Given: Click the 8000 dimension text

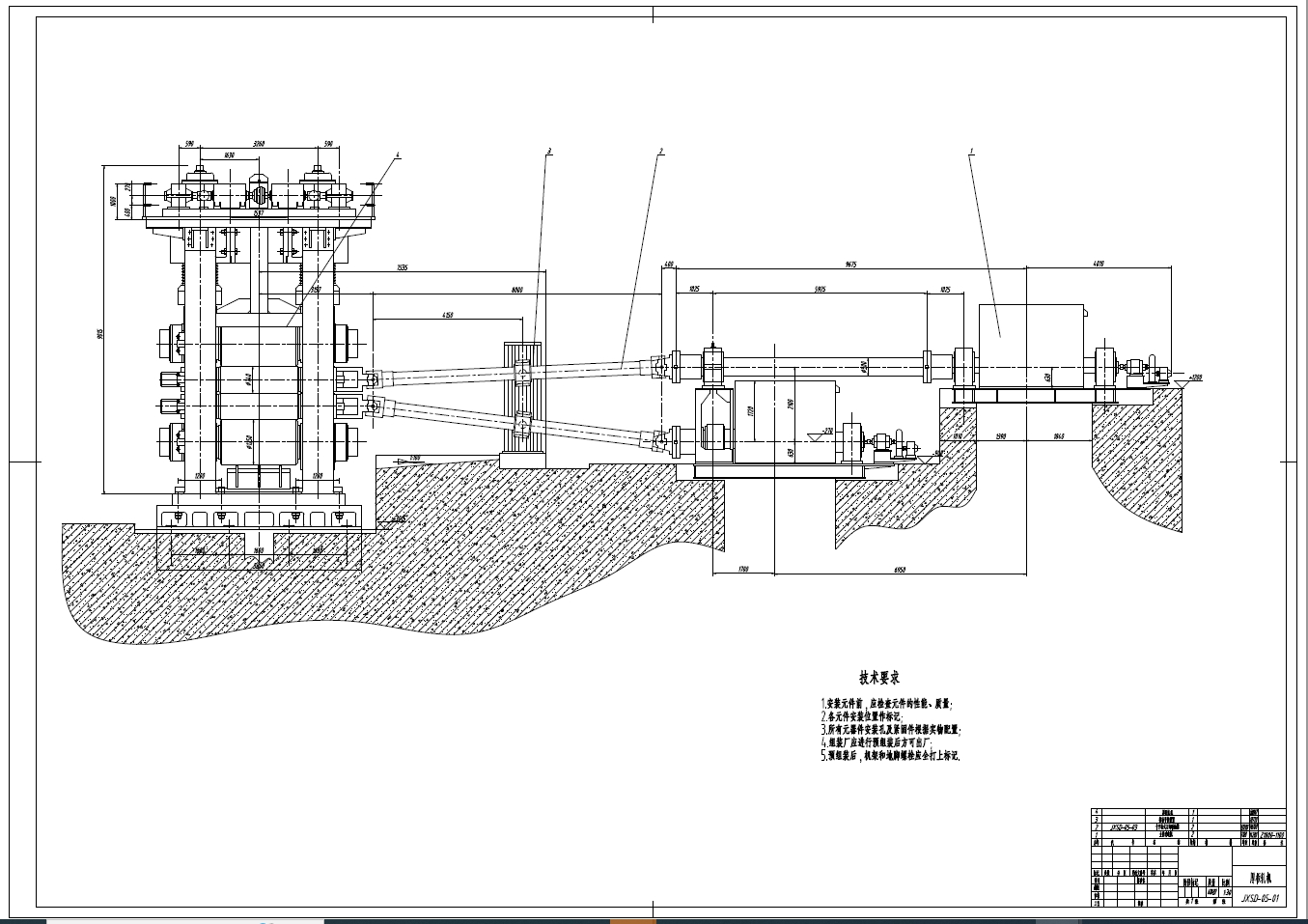Looking at the screenshot, I should tap(515, 290).
